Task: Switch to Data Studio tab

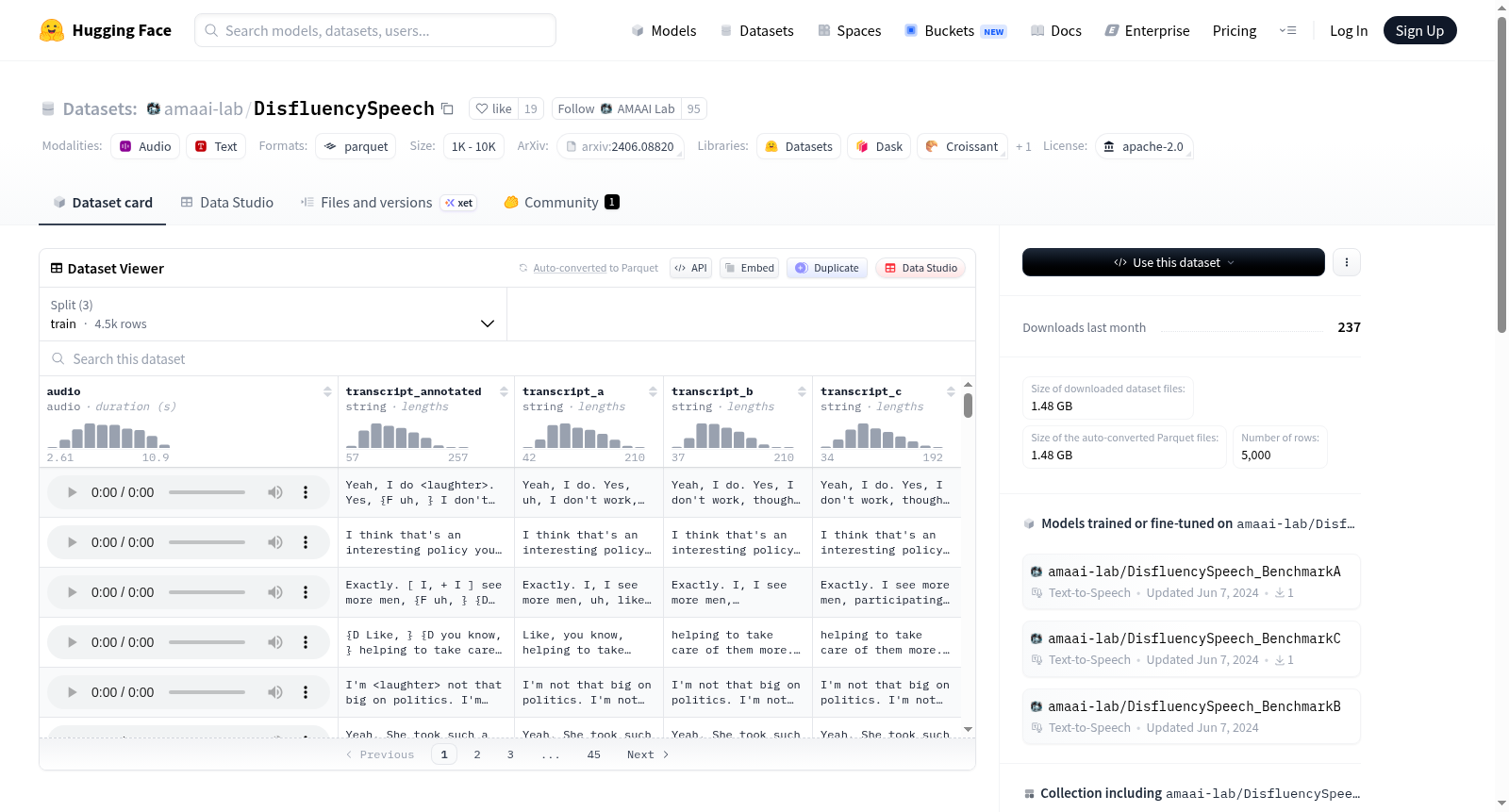Action: coord(227,203)
